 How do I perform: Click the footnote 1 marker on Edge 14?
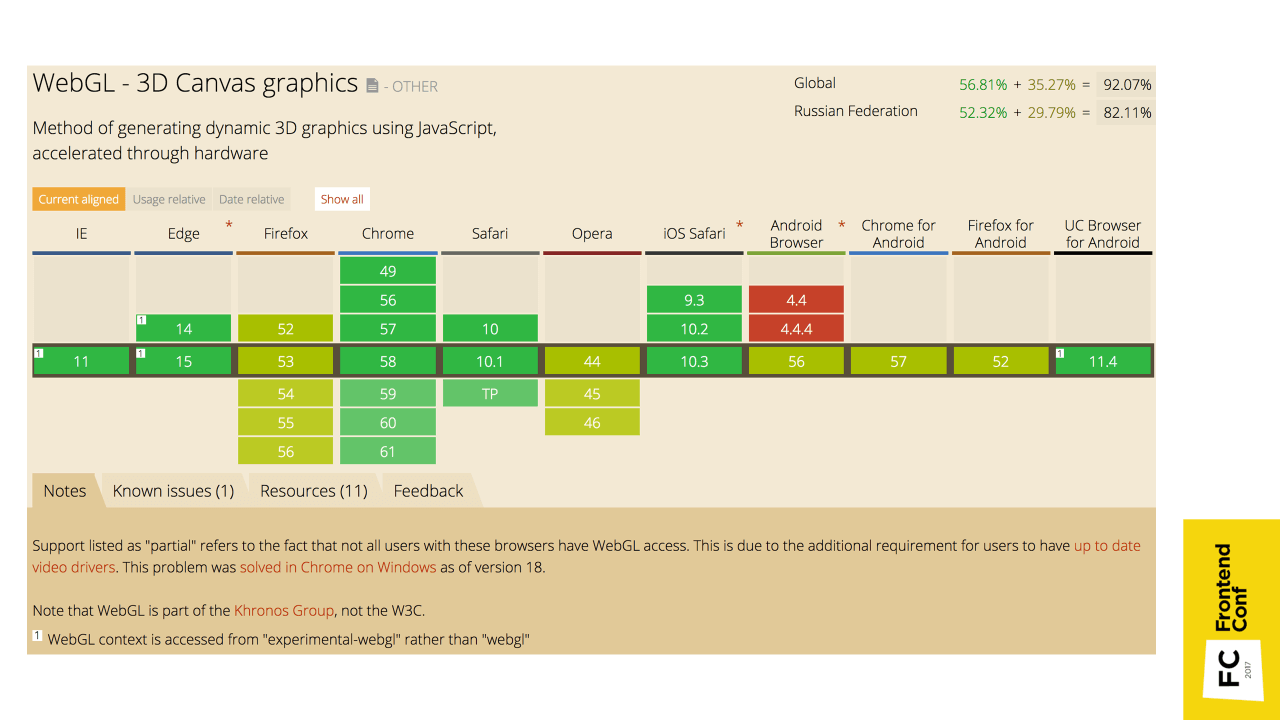click(141, 320)
